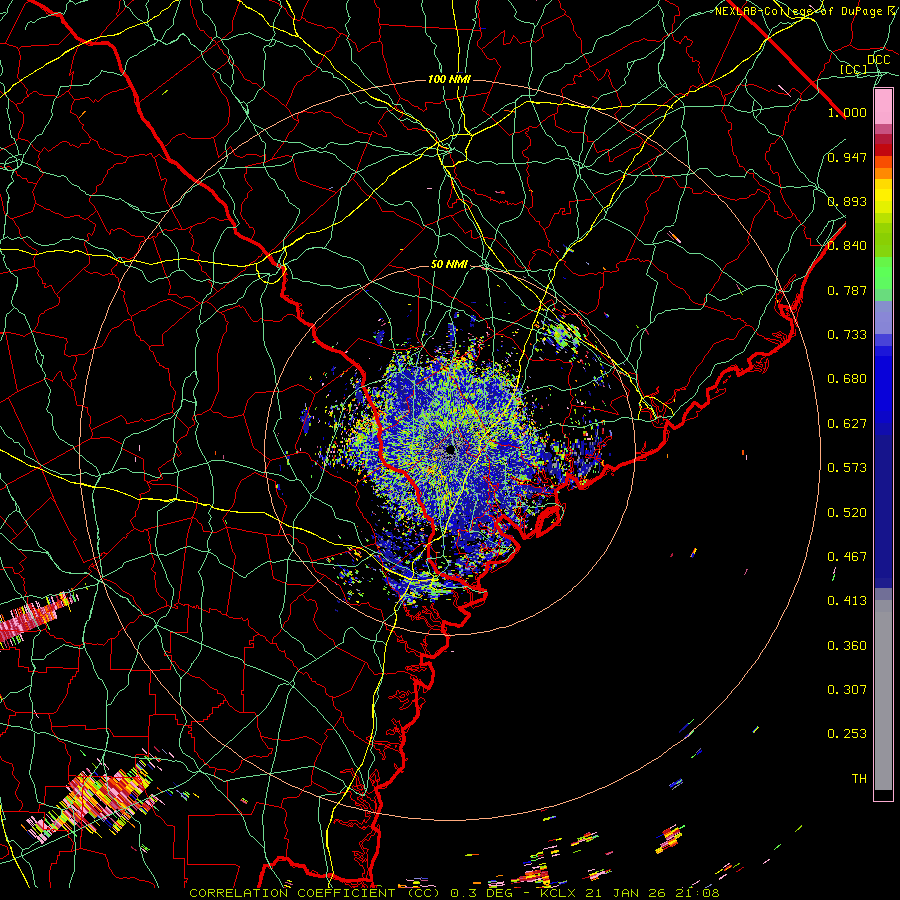Click the TH threshold label on the scale
900x900 pixels.
click(x=859, y=779)
